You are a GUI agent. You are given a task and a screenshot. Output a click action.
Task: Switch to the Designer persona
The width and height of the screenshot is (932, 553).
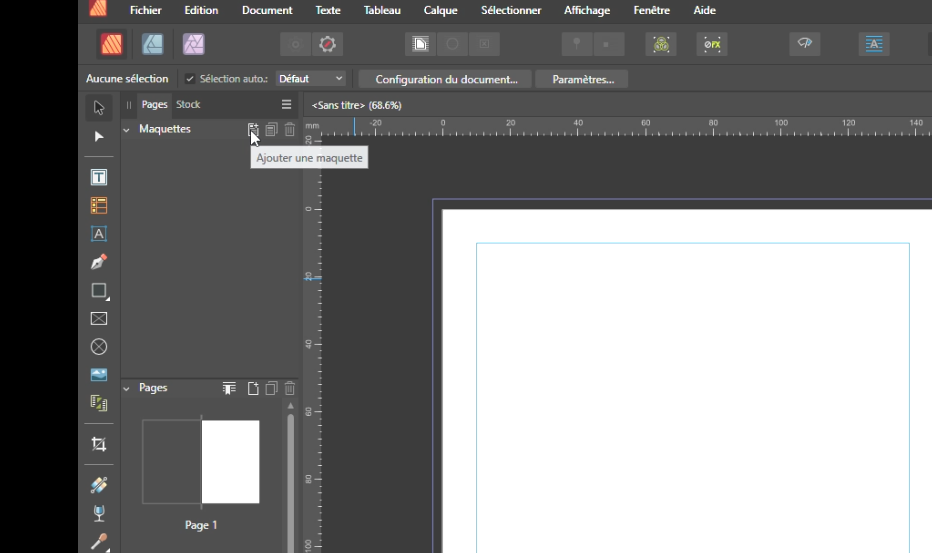(152, 44)
